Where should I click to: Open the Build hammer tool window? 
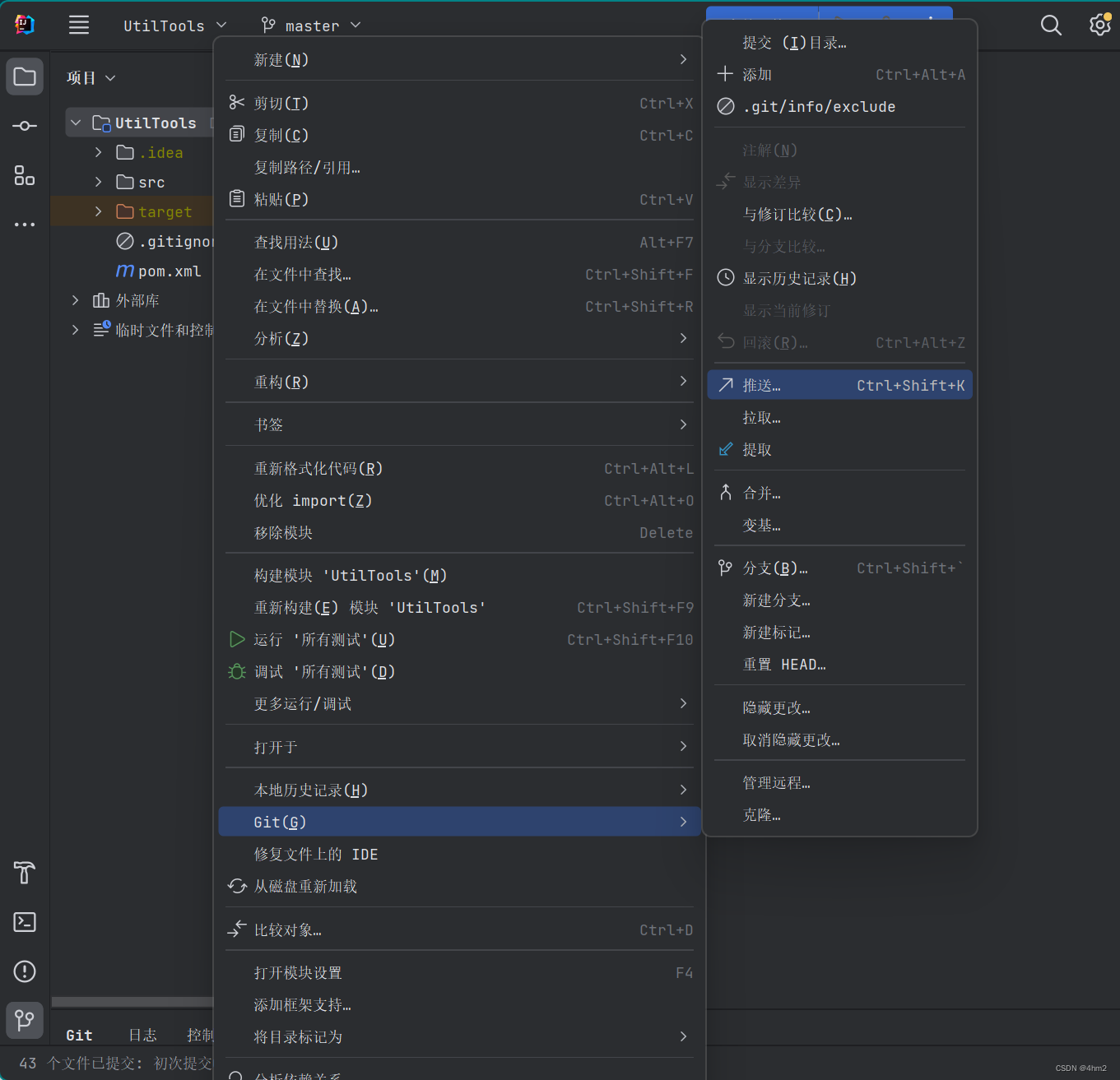click(25, 873)
